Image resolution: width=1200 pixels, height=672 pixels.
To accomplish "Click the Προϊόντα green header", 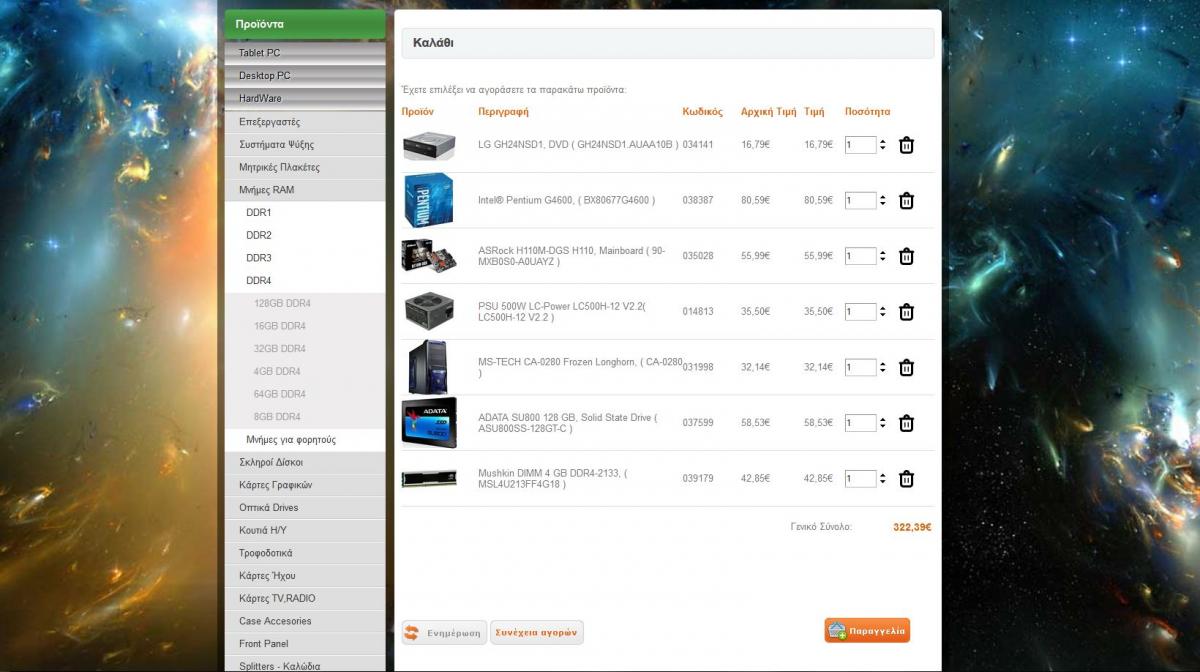I will pos(305,24).
